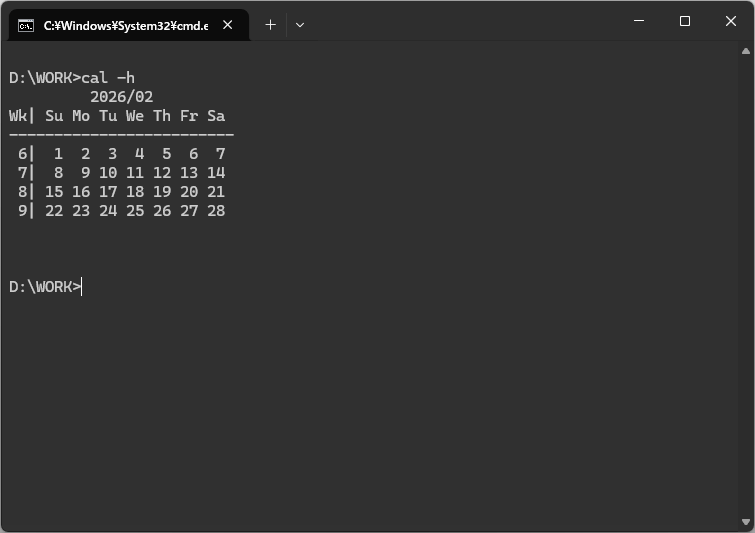The image size is (755, 533).
Task: Click the scrollbar down arrow
Action: (x=746, y=522)
